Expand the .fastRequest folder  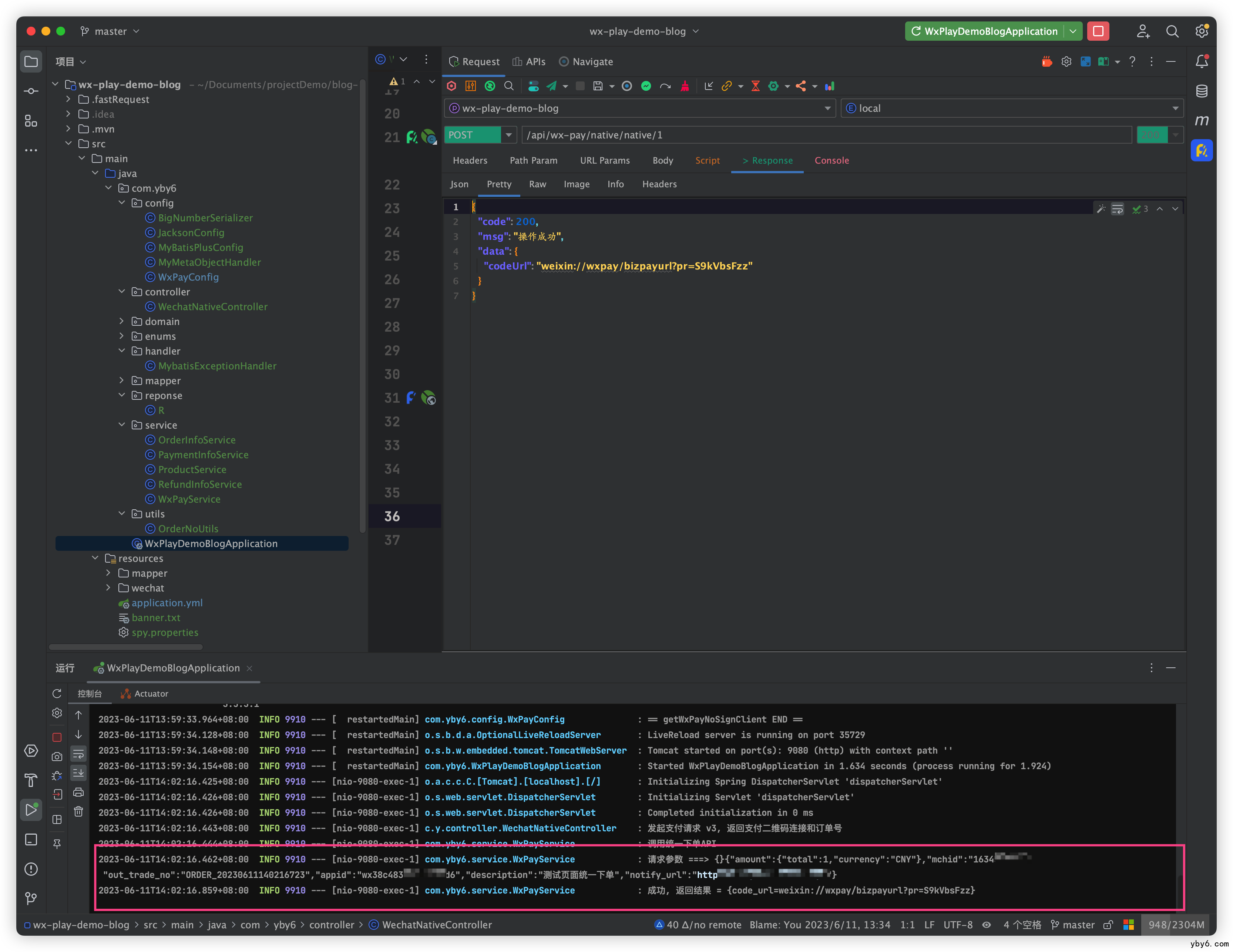[x=68, y=99]
